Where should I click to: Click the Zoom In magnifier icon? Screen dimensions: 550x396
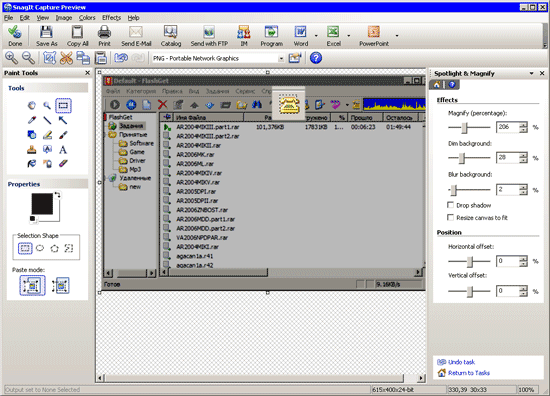(x=11, y=58)
